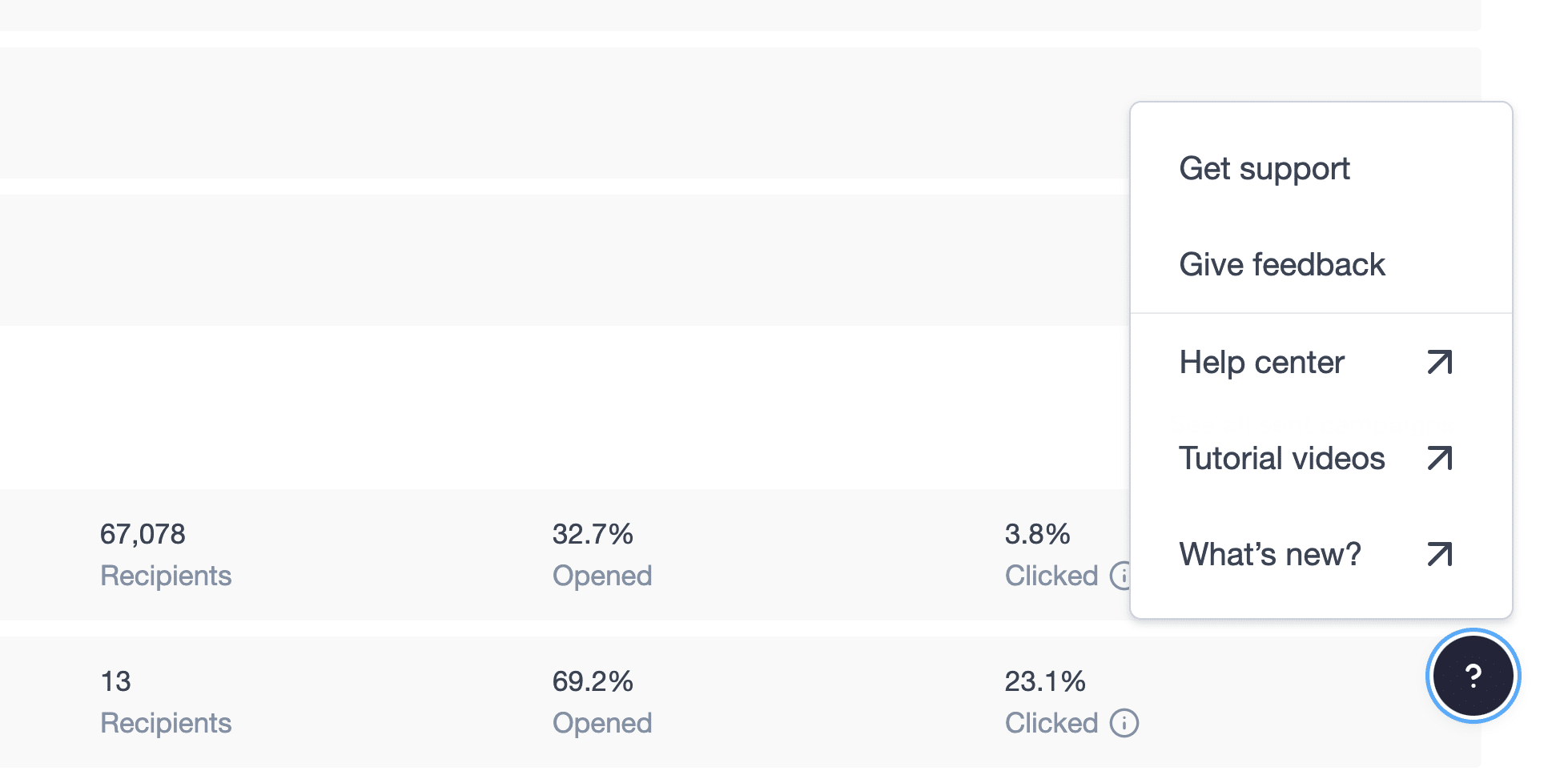Click the external arrow beside Tutorial videos
The width and height of the screenshot is (1568, 775).
[1439, 459]
